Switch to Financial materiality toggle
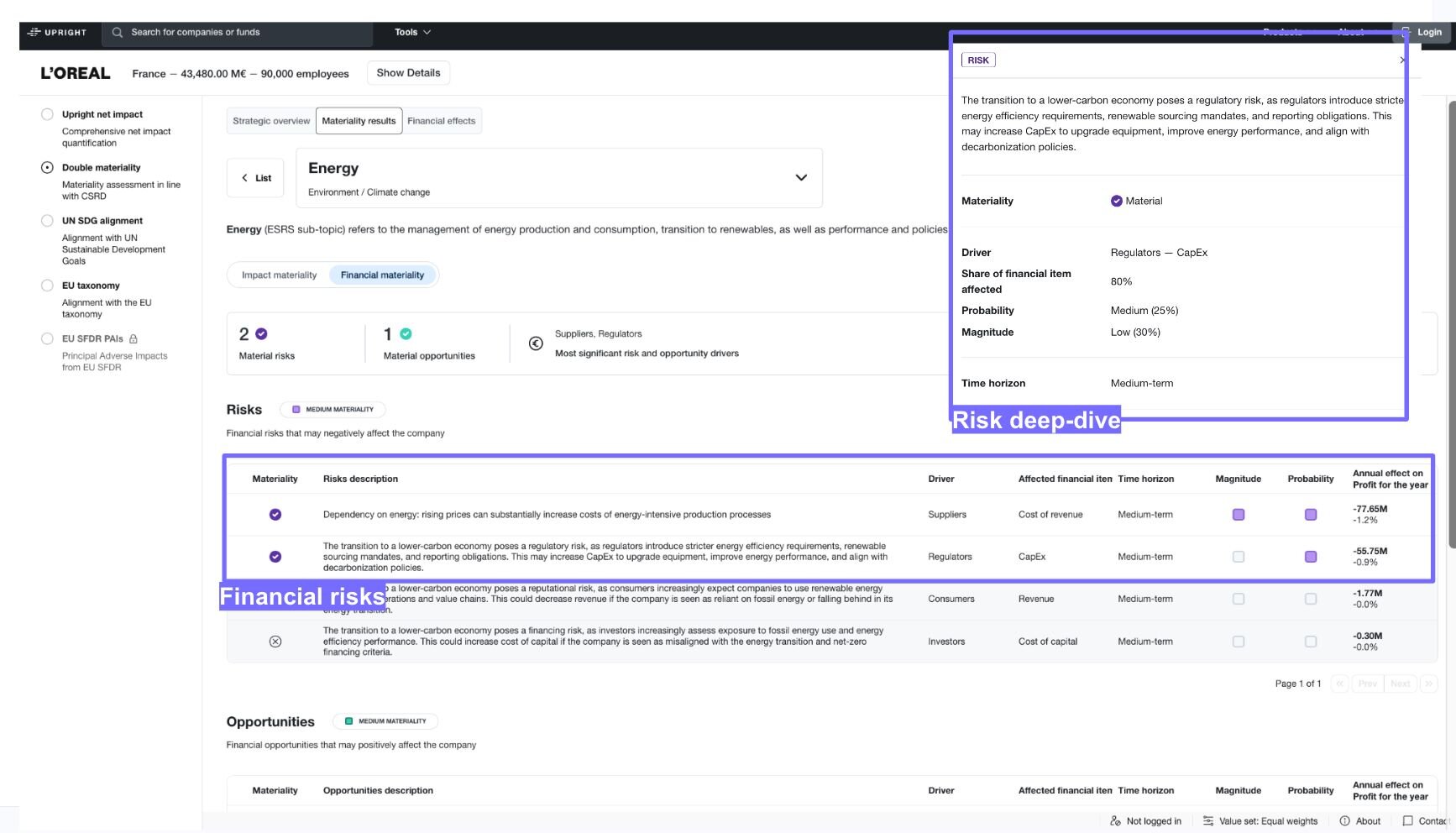Image resolution: width=1456 pixels, height=833 pixels. (383, 275)
